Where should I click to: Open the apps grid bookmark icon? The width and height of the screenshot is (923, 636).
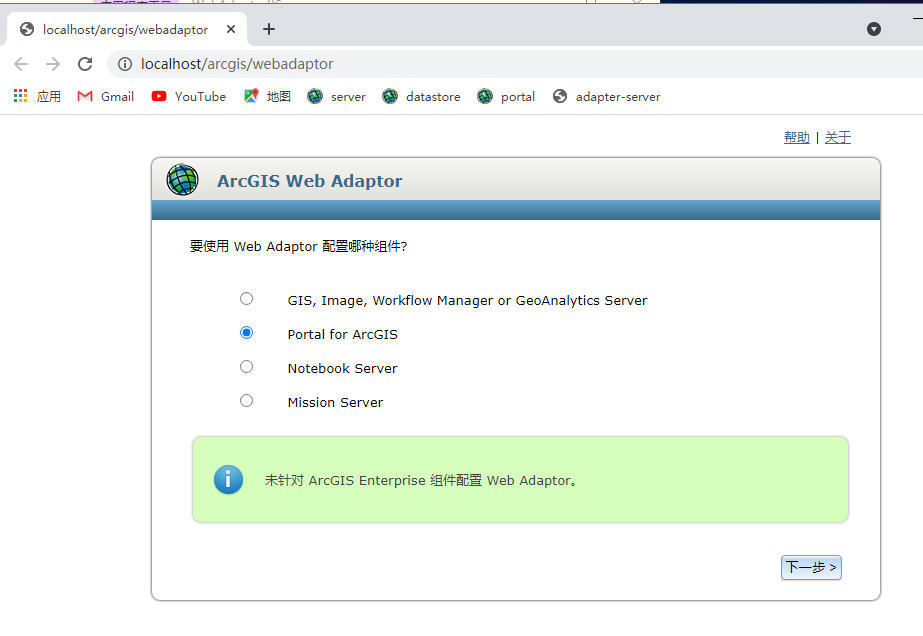[21, 96]
